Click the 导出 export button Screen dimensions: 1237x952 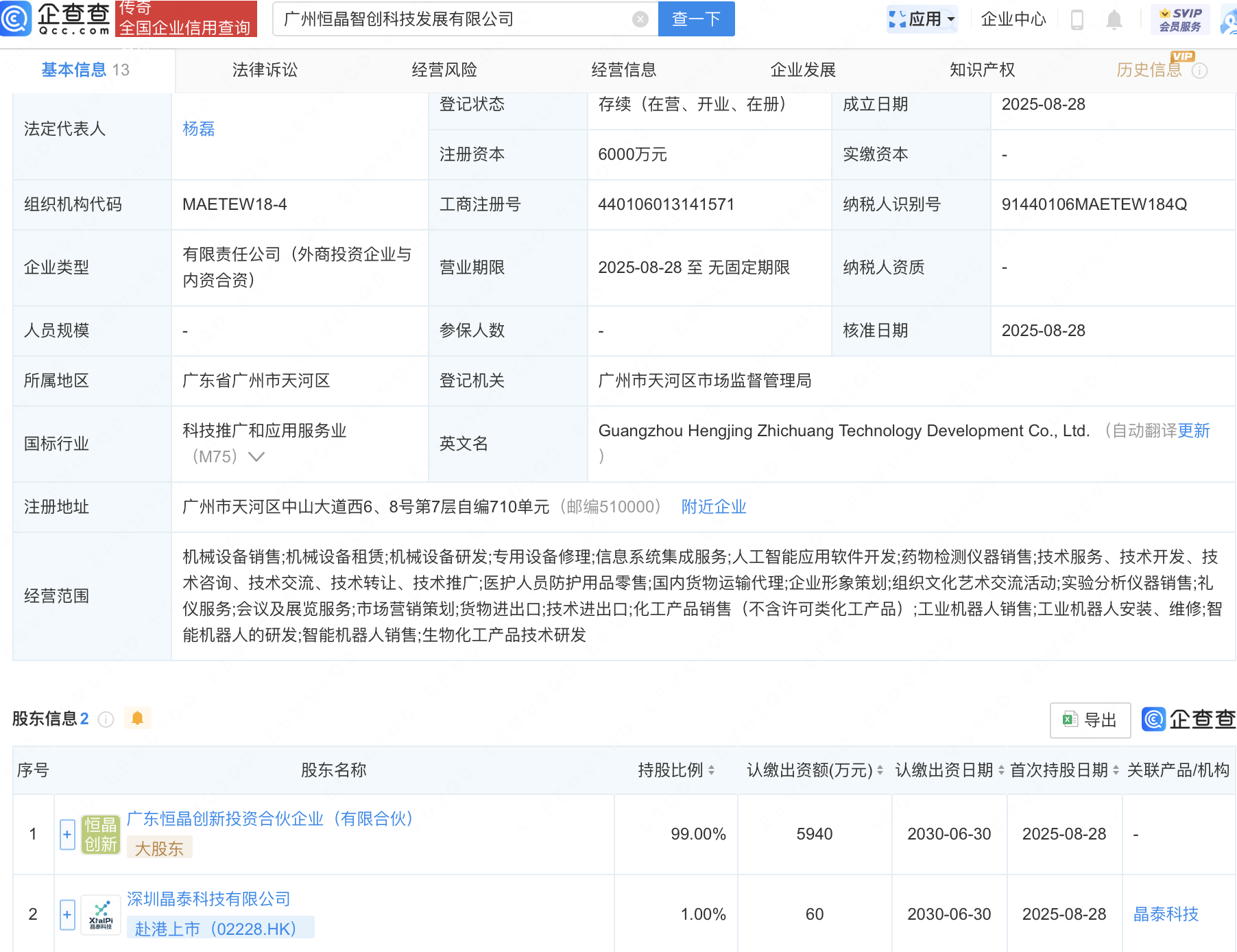pos(1090,720)
